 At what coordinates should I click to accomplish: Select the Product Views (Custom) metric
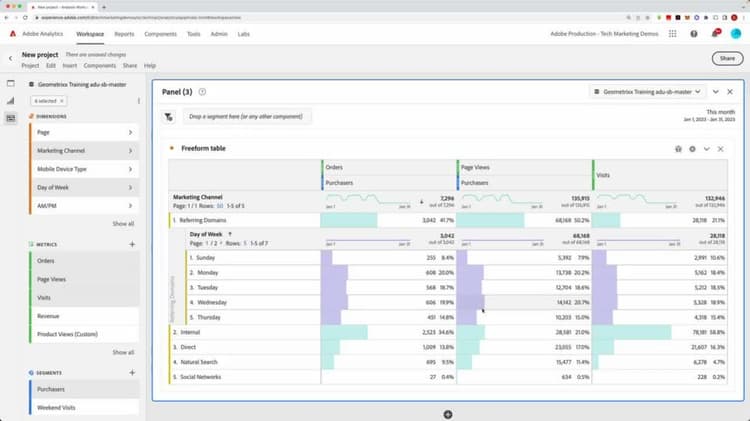[x=85, y=334]
